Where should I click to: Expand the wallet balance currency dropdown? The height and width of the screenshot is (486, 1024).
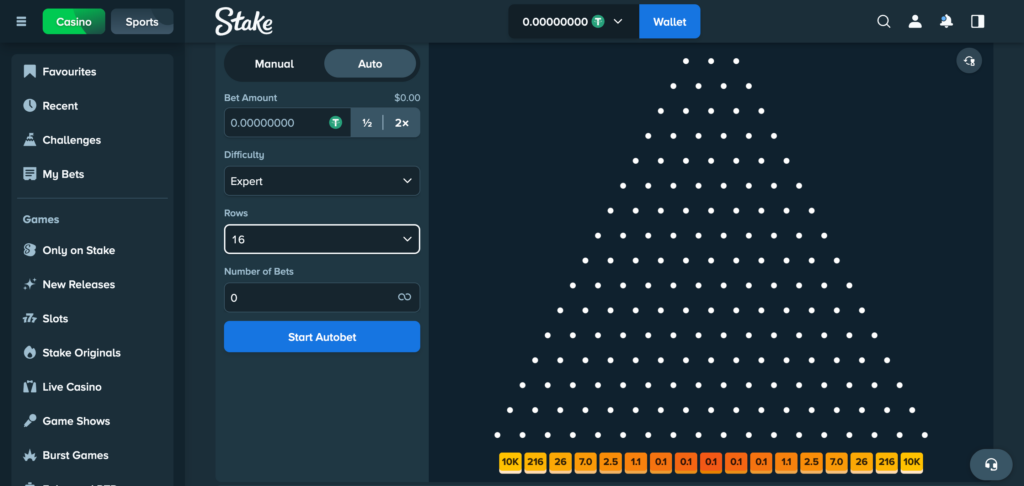(x=618, y=22)
